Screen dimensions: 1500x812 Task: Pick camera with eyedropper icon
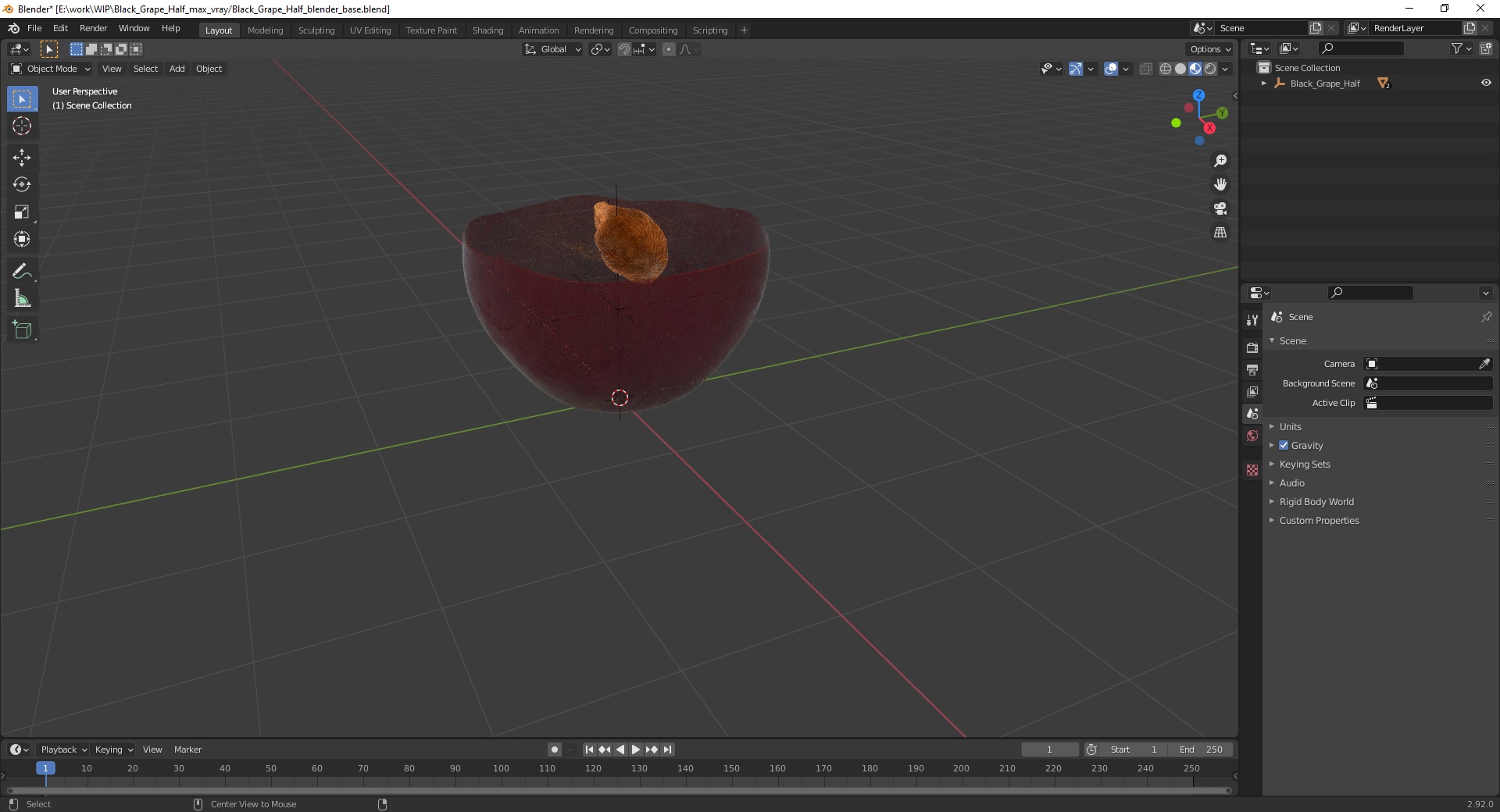(1484, 364)
